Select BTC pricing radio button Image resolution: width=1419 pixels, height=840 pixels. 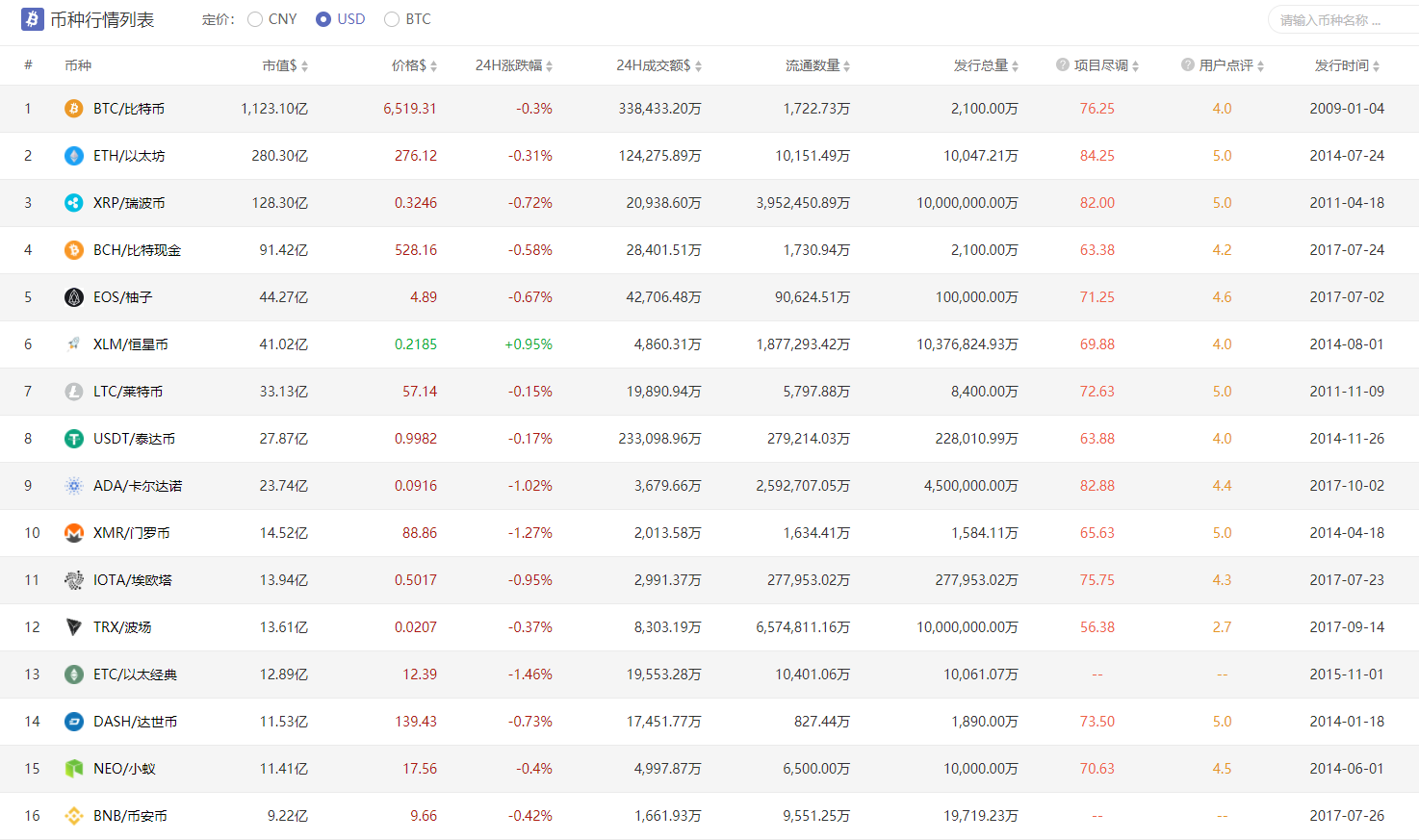392,19
